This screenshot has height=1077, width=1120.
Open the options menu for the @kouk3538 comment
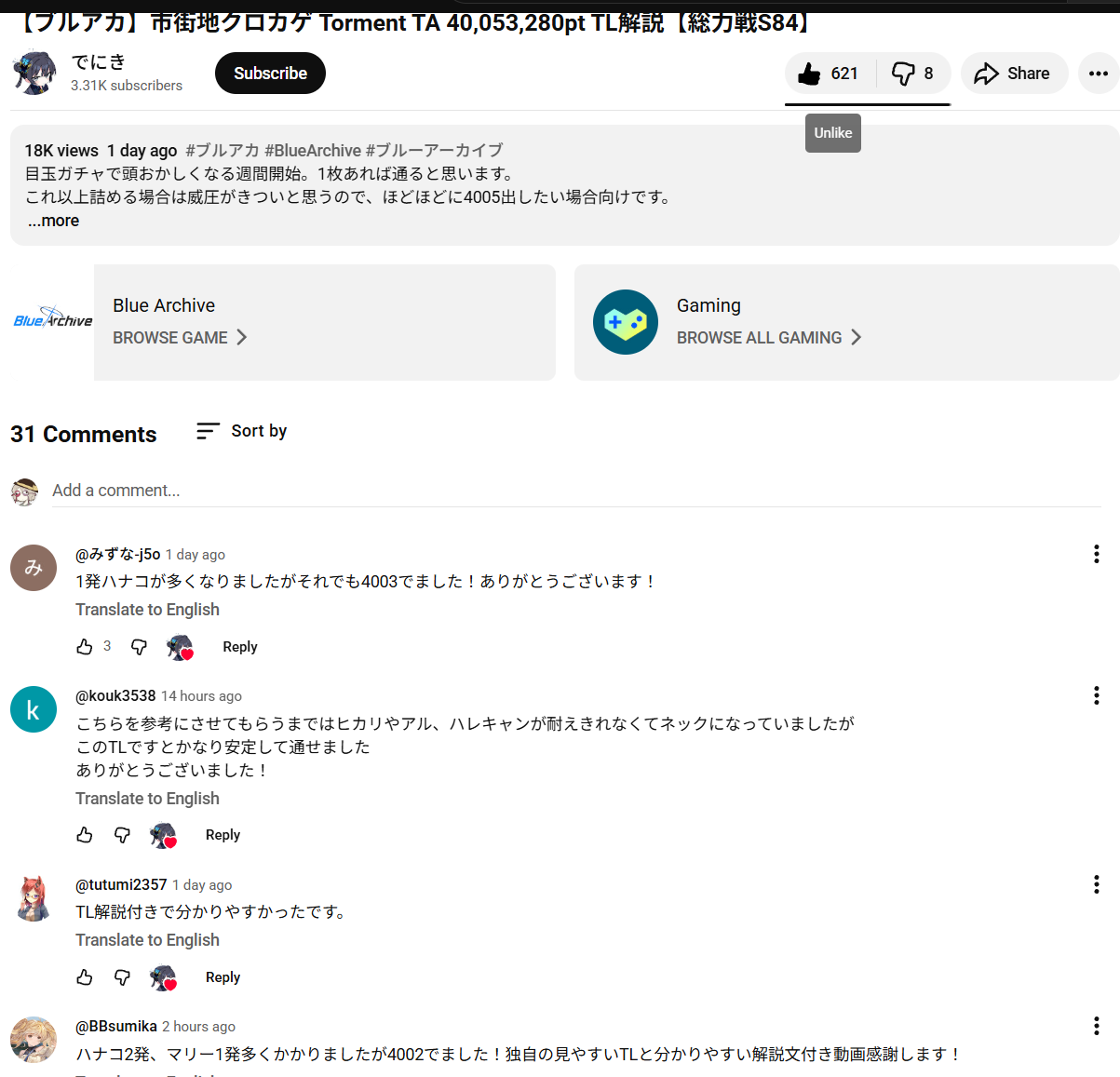tap(1097, 695)
